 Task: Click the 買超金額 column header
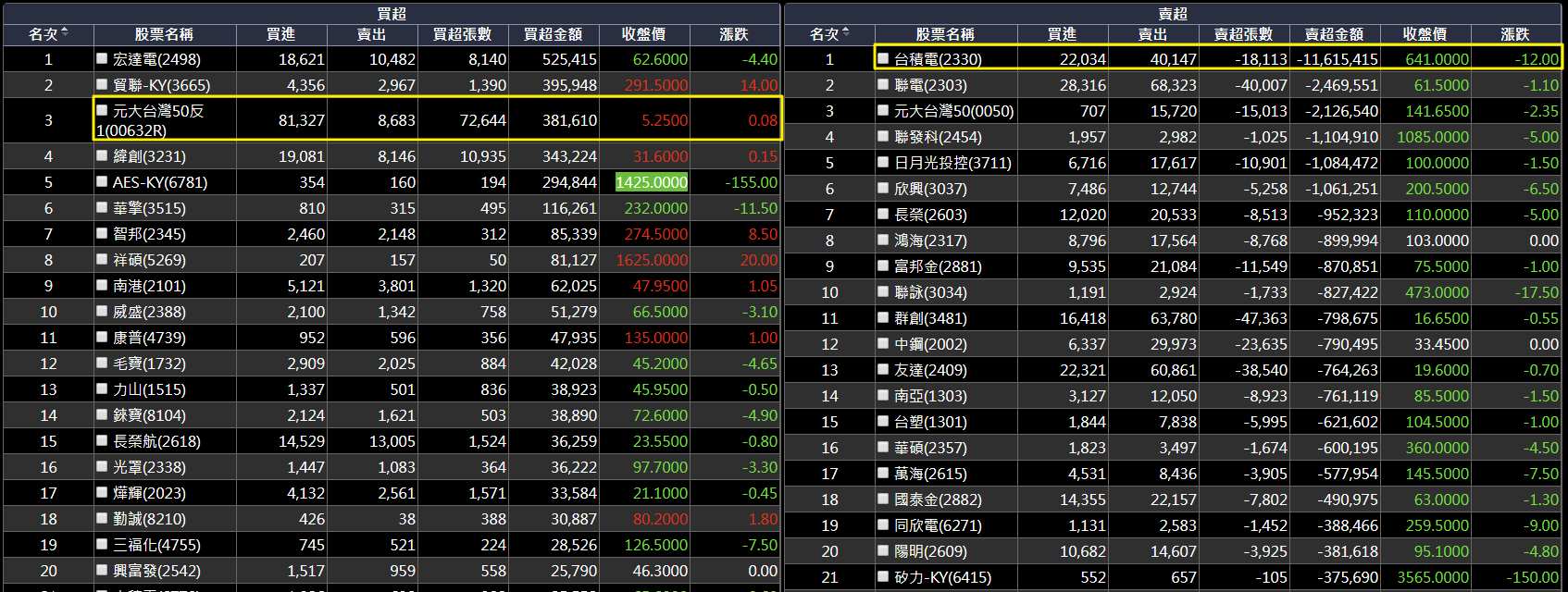click(553, 34)
